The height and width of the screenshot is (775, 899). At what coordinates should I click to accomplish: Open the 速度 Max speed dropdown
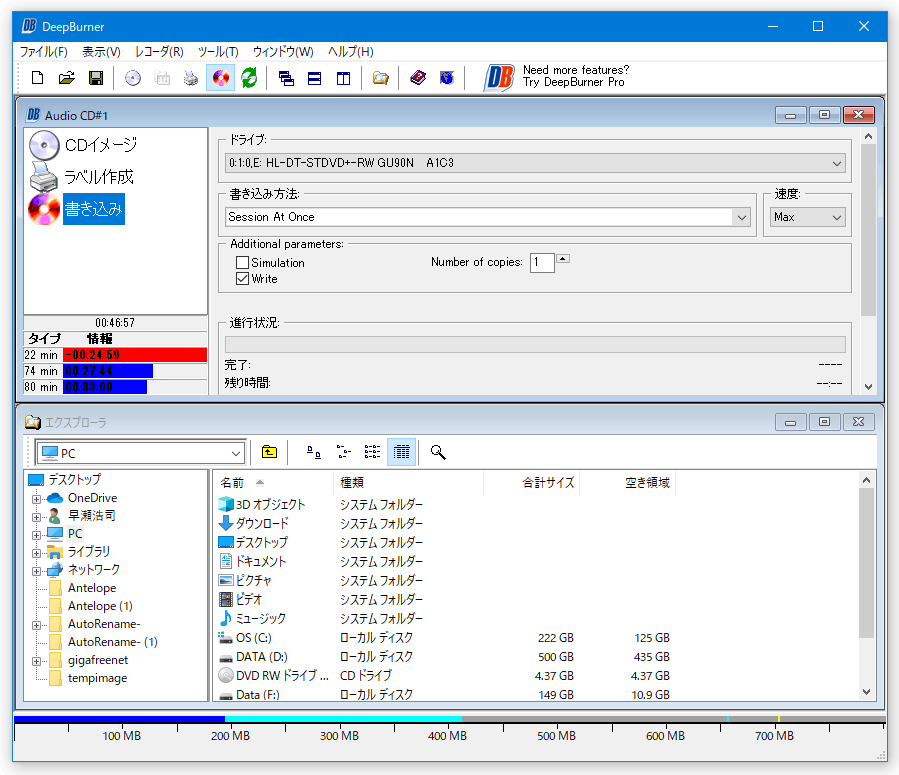tap(837, 217)
